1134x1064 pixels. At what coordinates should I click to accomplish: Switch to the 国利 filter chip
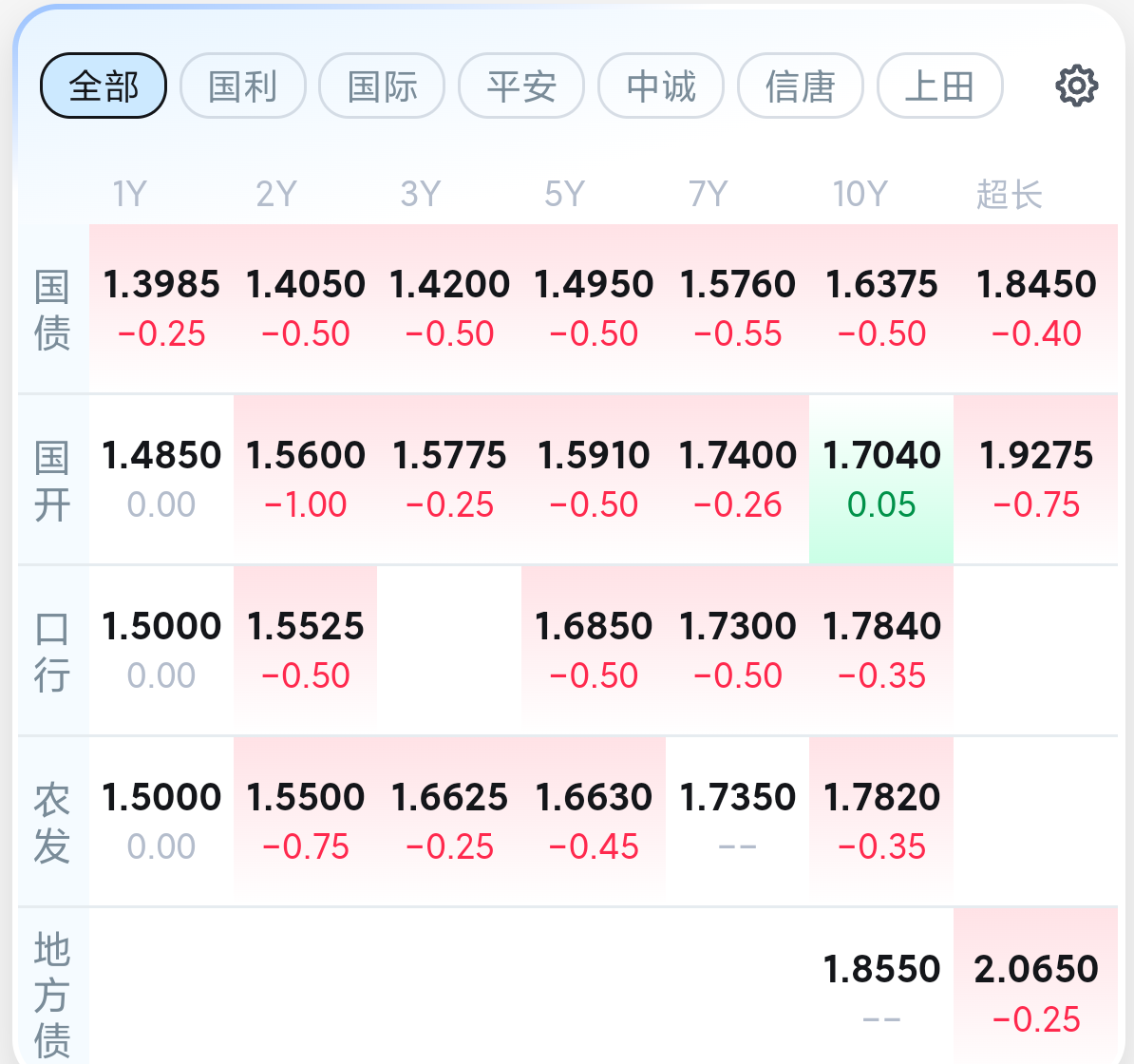tap(243, 86)
